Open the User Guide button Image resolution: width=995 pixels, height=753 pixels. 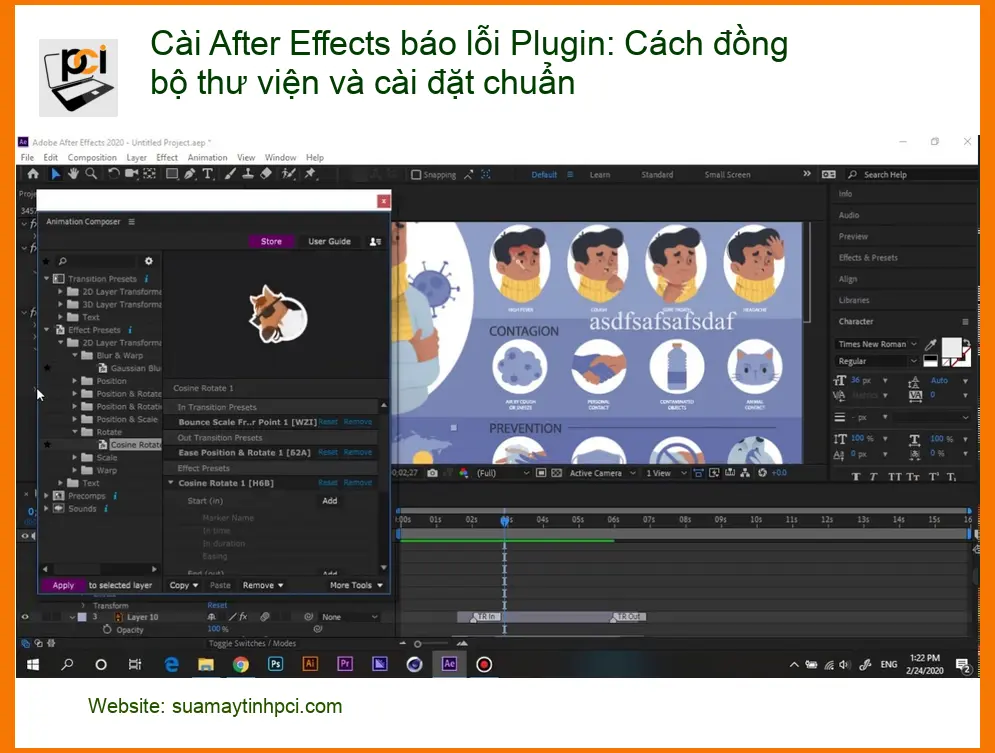pos(329,241)
